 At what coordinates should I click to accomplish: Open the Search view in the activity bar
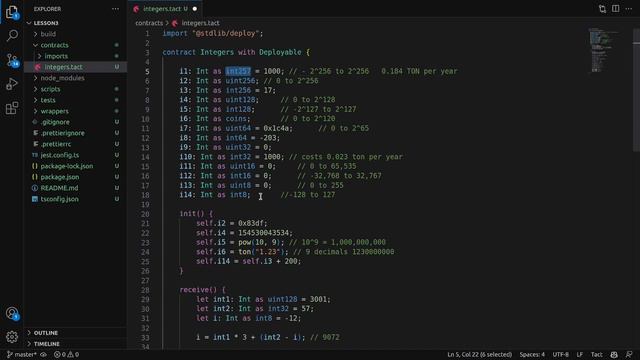11,36
